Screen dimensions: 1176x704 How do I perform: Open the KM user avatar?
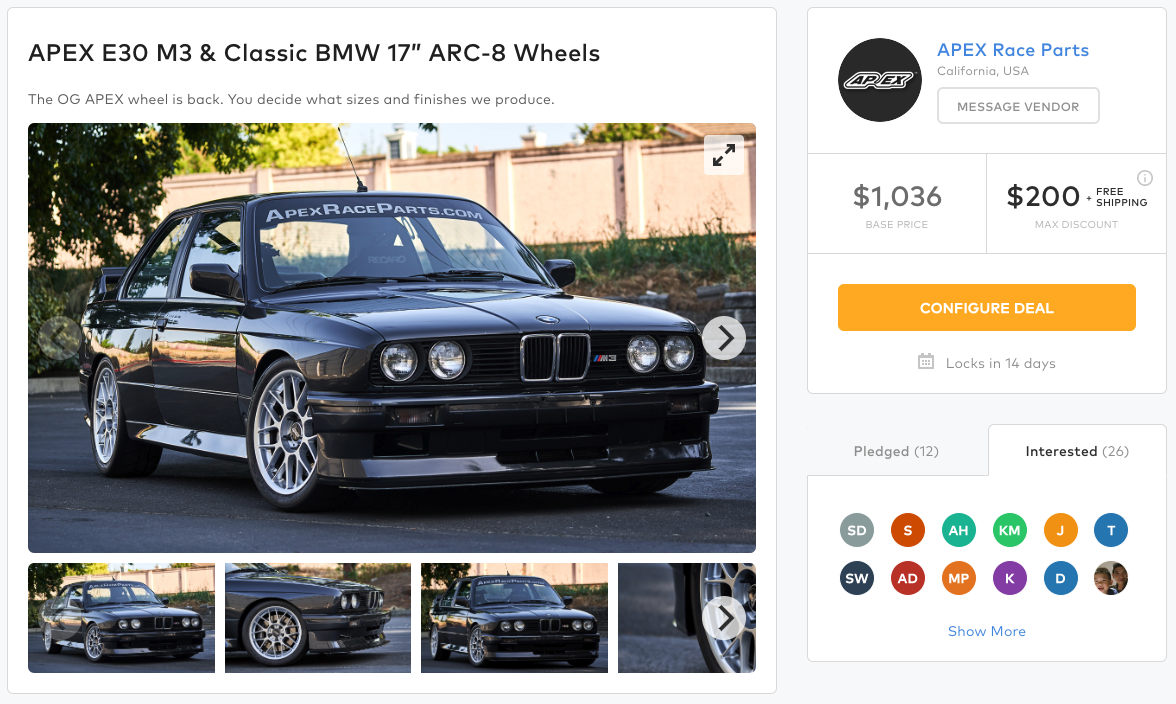(x=1010, y=530)
